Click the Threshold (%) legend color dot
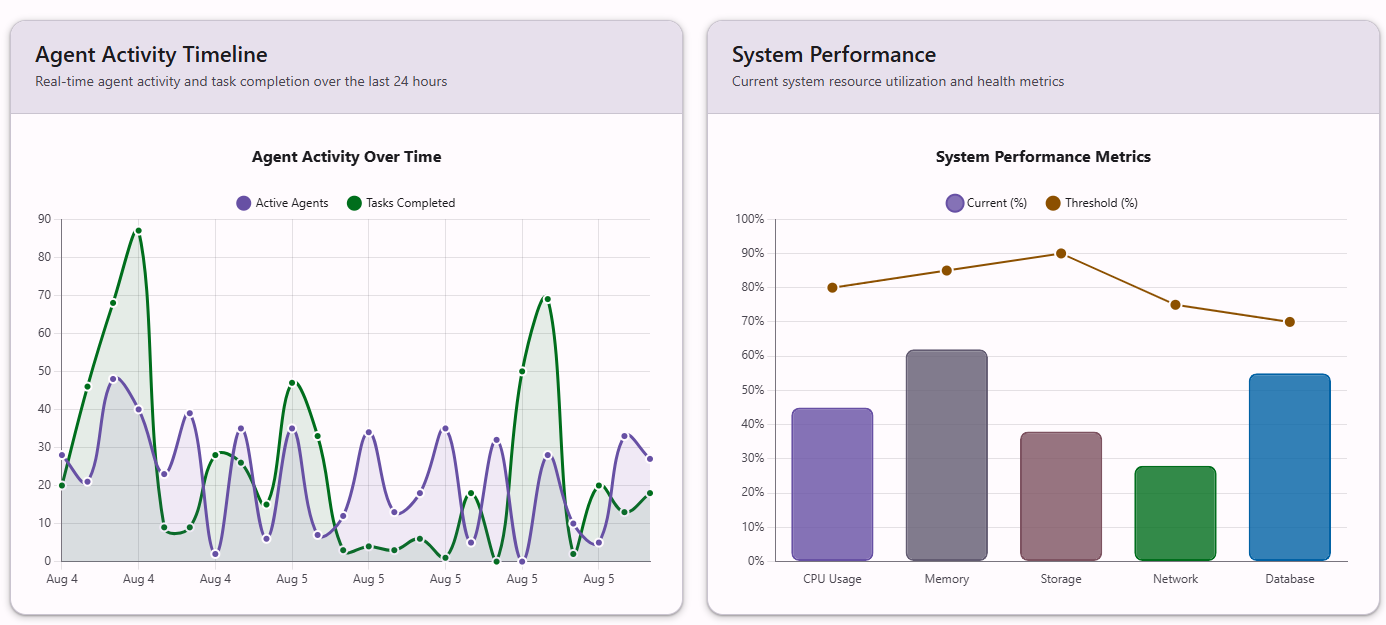The height and width of the screenshot is (625, 1386). [1053, 203]
